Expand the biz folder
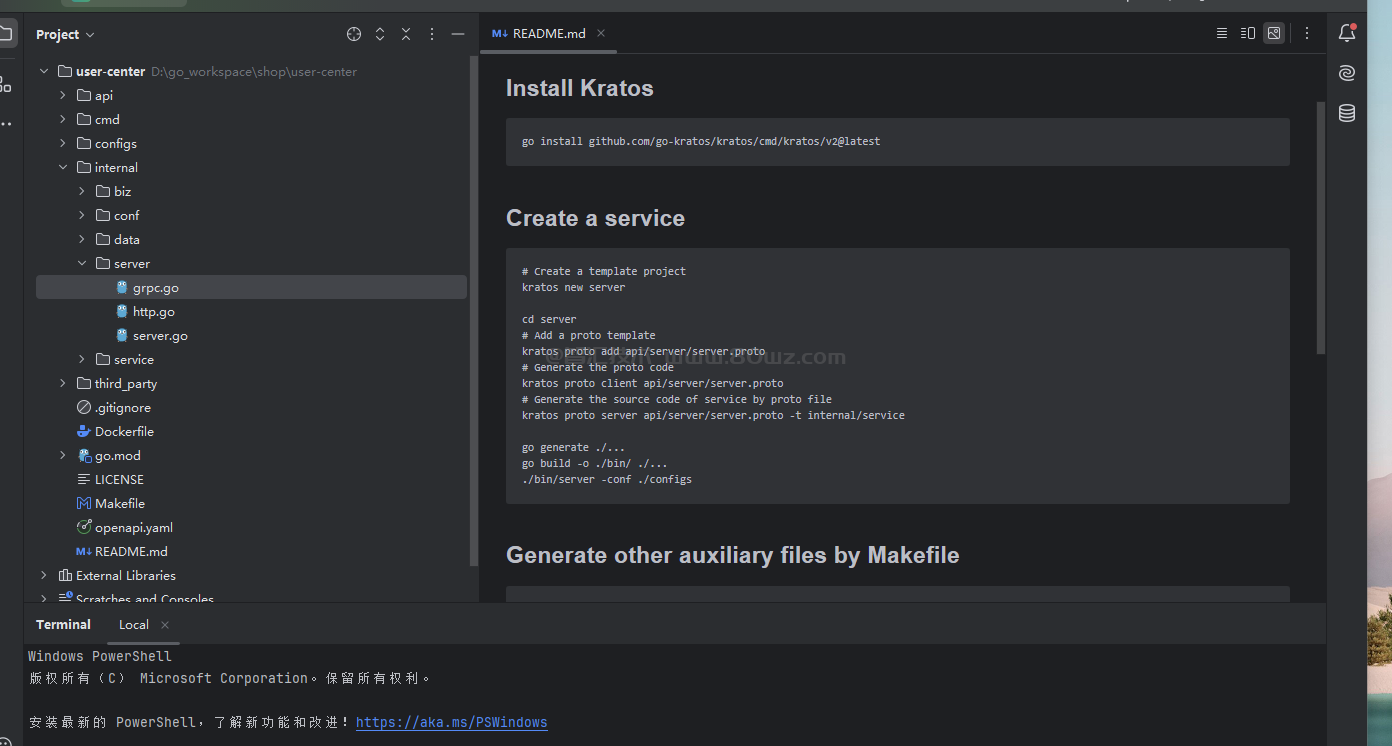This screenshot has height=746, width=1392. point(82,192)
